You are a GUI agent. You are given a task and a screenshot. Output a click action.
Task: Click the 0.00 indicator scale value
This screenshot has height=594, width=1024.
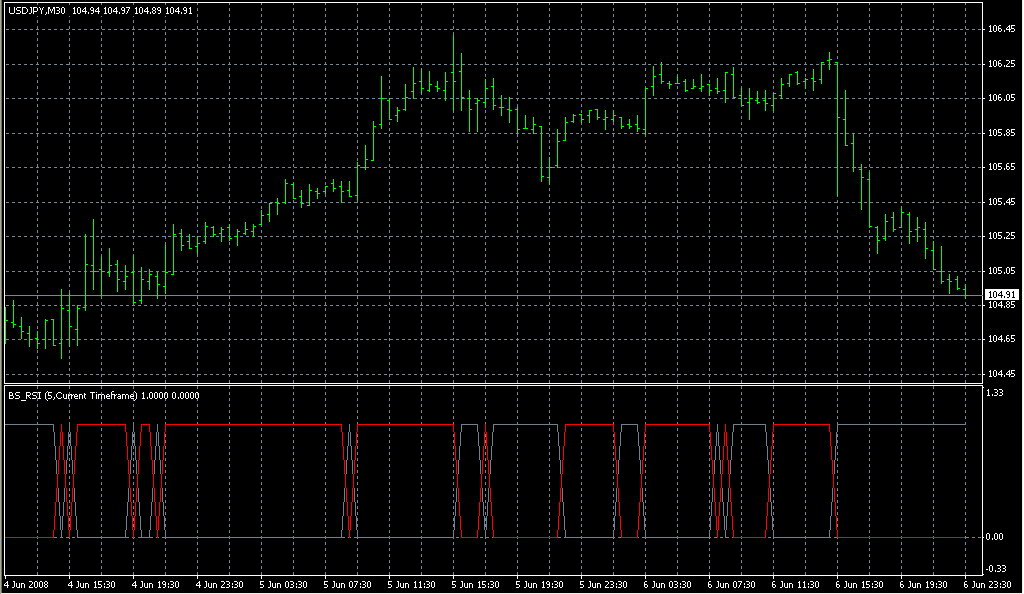(x=995, y=537)
